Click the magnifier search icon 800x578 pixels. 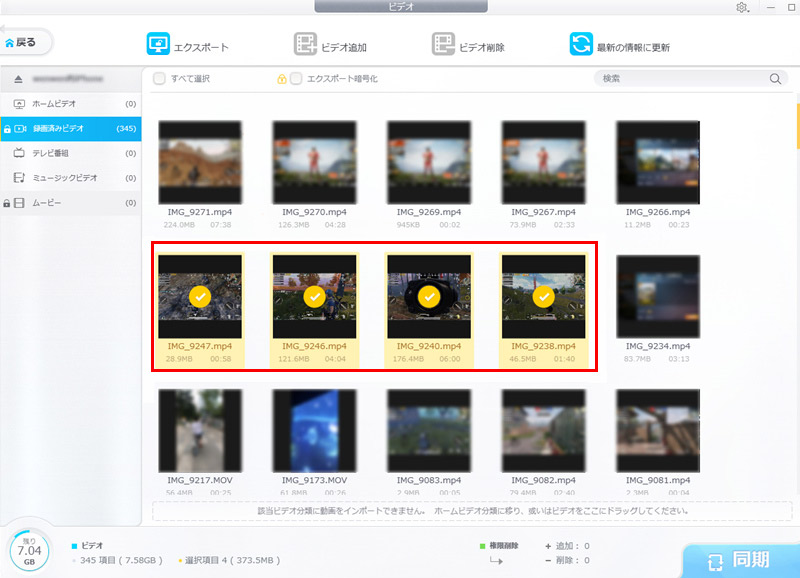click(775, 79)
